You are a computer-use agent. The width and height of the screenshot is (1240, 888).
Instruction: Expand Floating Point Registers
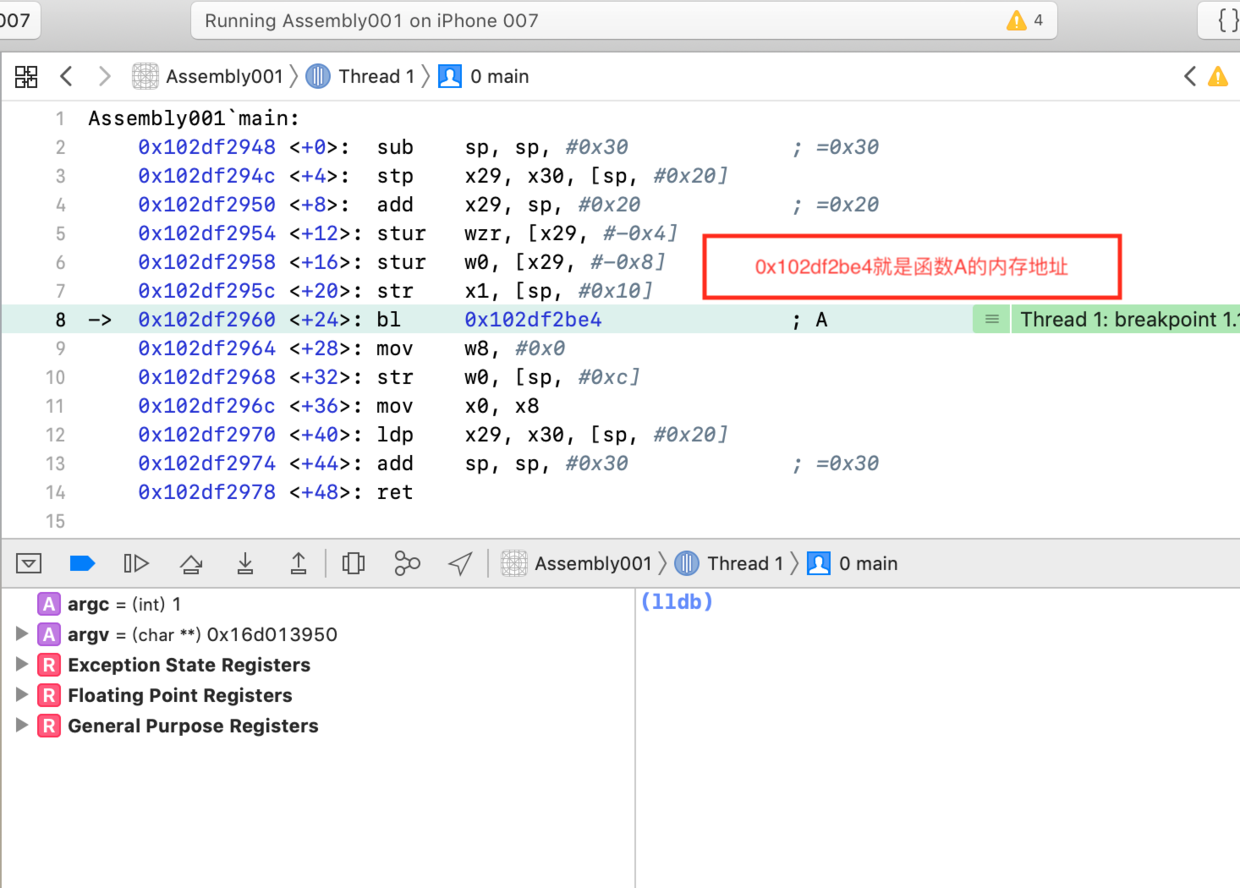(x=21, y=695)
